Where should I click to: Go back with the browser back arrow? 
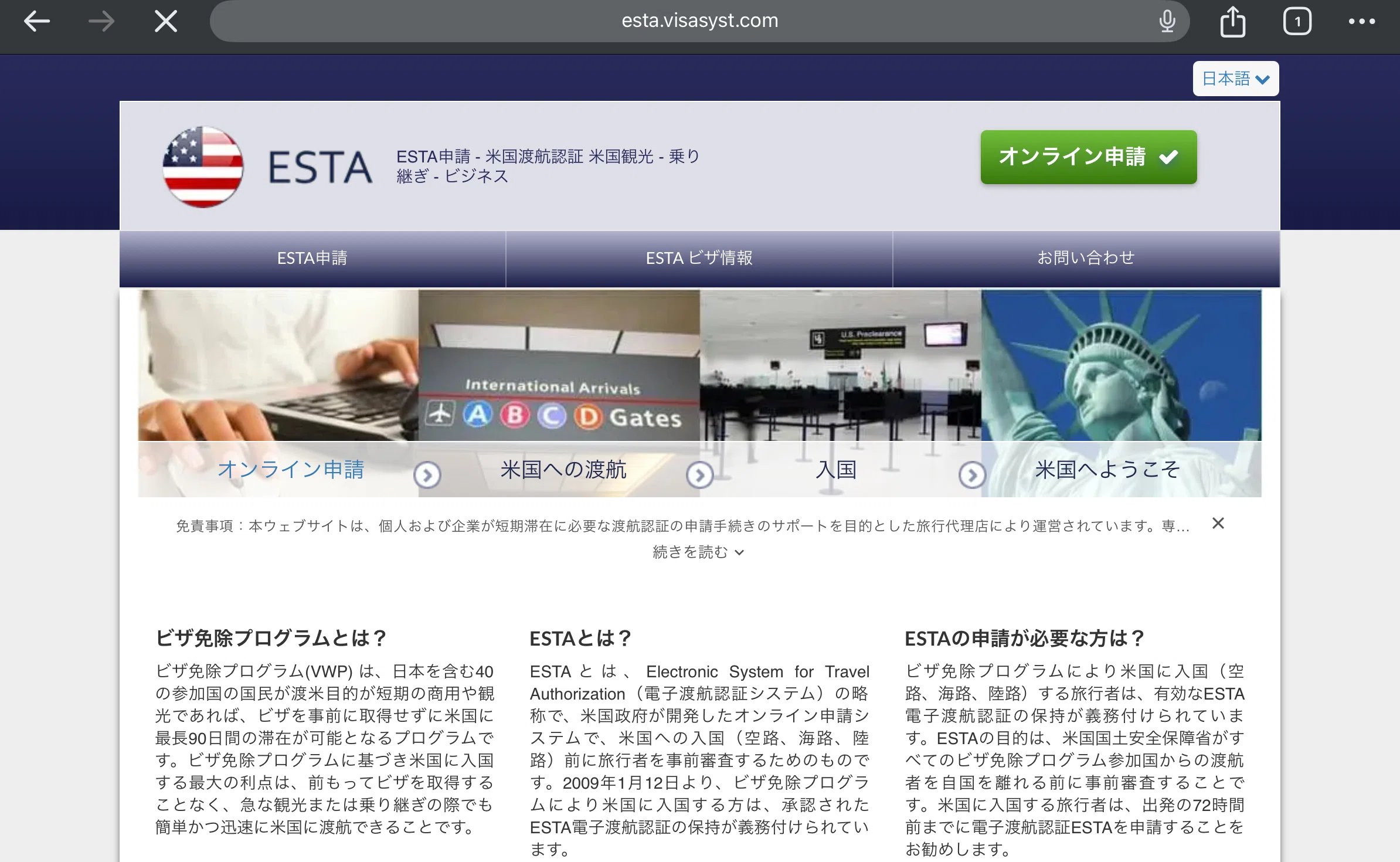37,22
